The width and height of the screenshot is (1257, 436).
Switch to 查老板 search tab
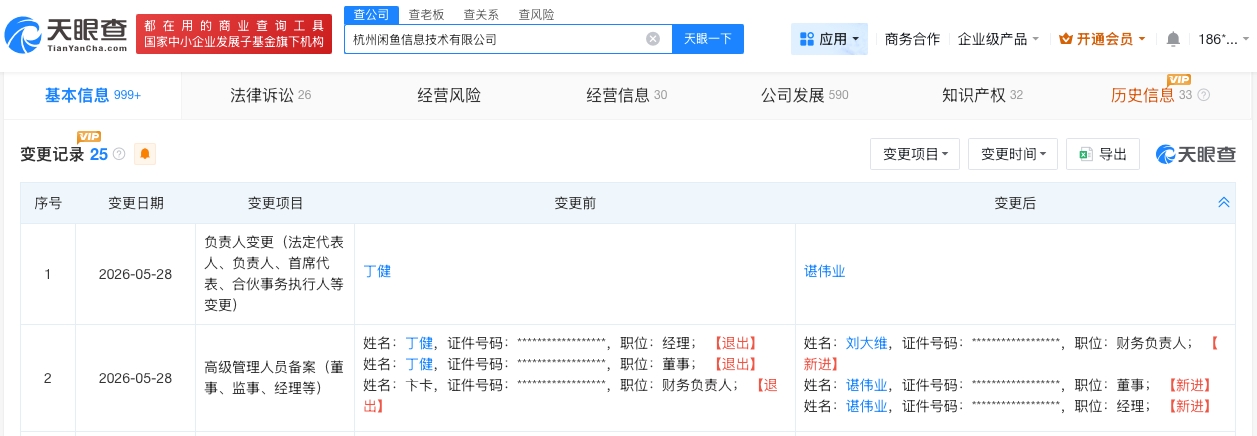tap(426, 15)
